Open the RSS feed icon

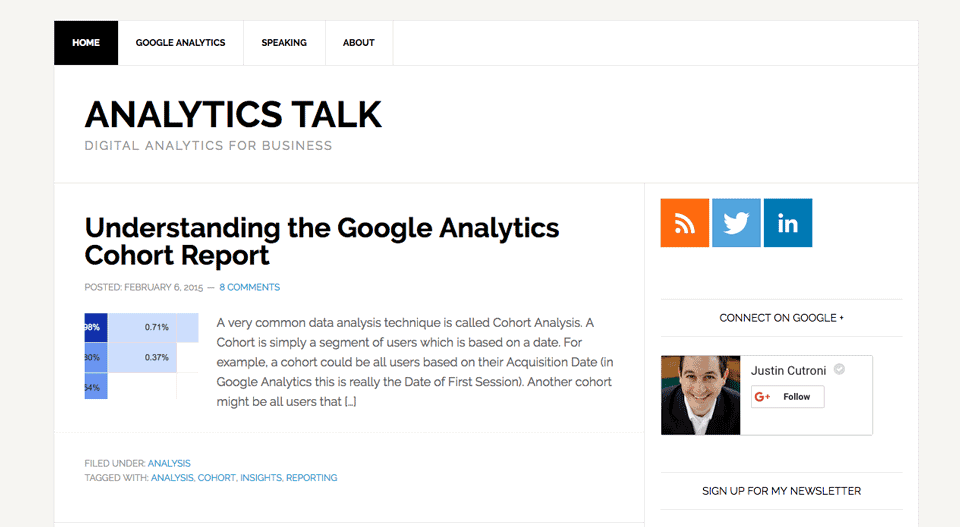(685, 223)
